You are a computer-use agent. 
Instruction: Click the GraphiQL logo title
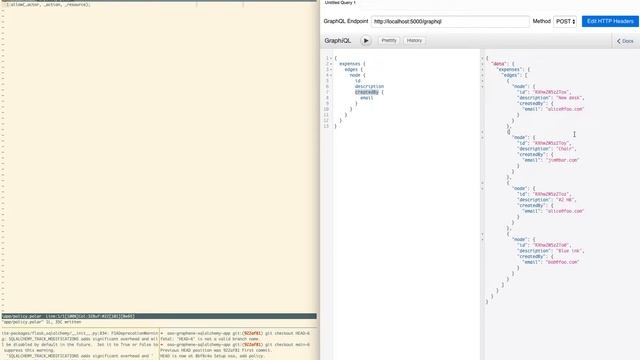click(338, 41)
